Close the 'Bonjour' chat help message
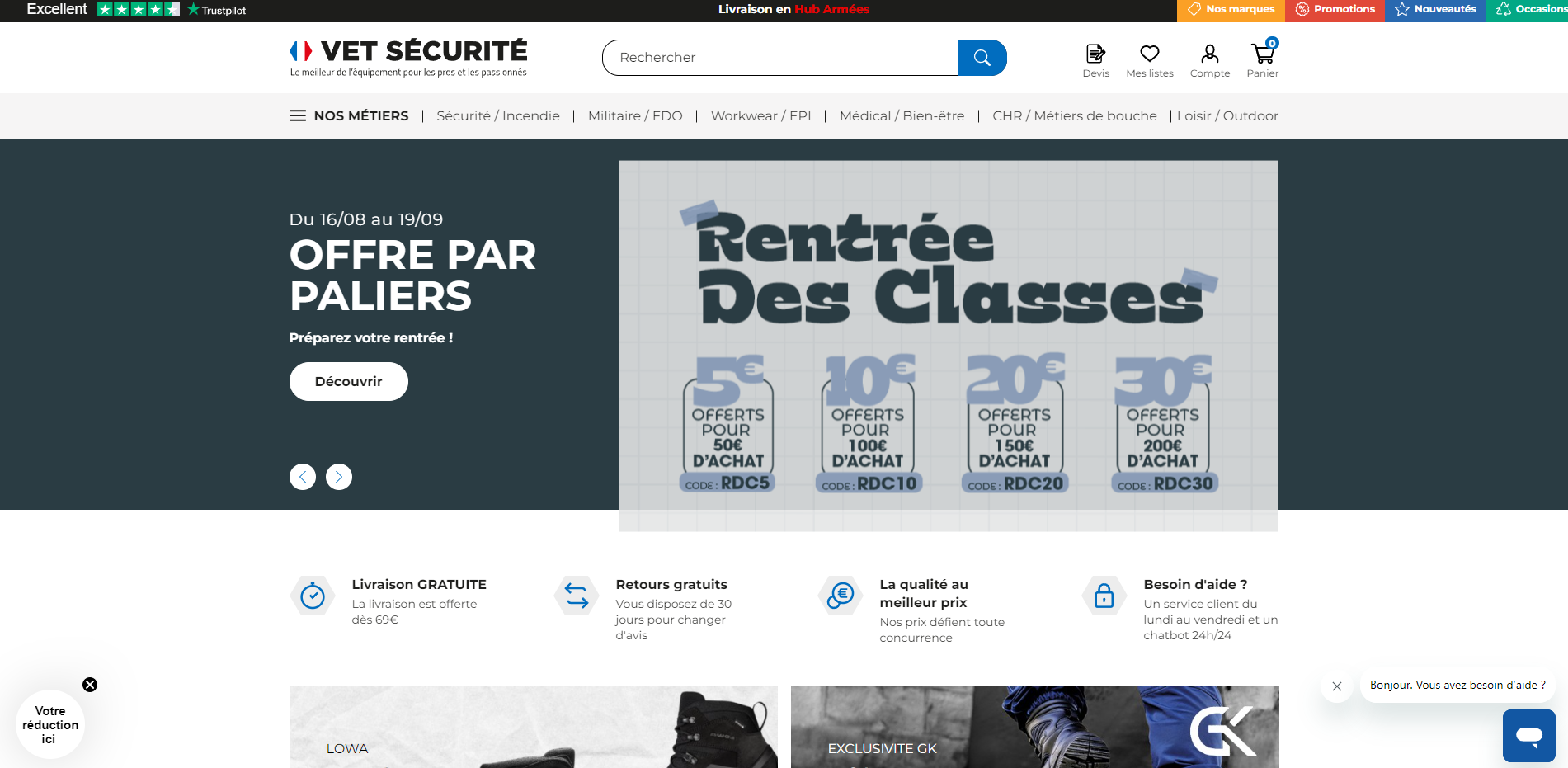Viewport: 1568px width, 768px height. pos(1337,686)
